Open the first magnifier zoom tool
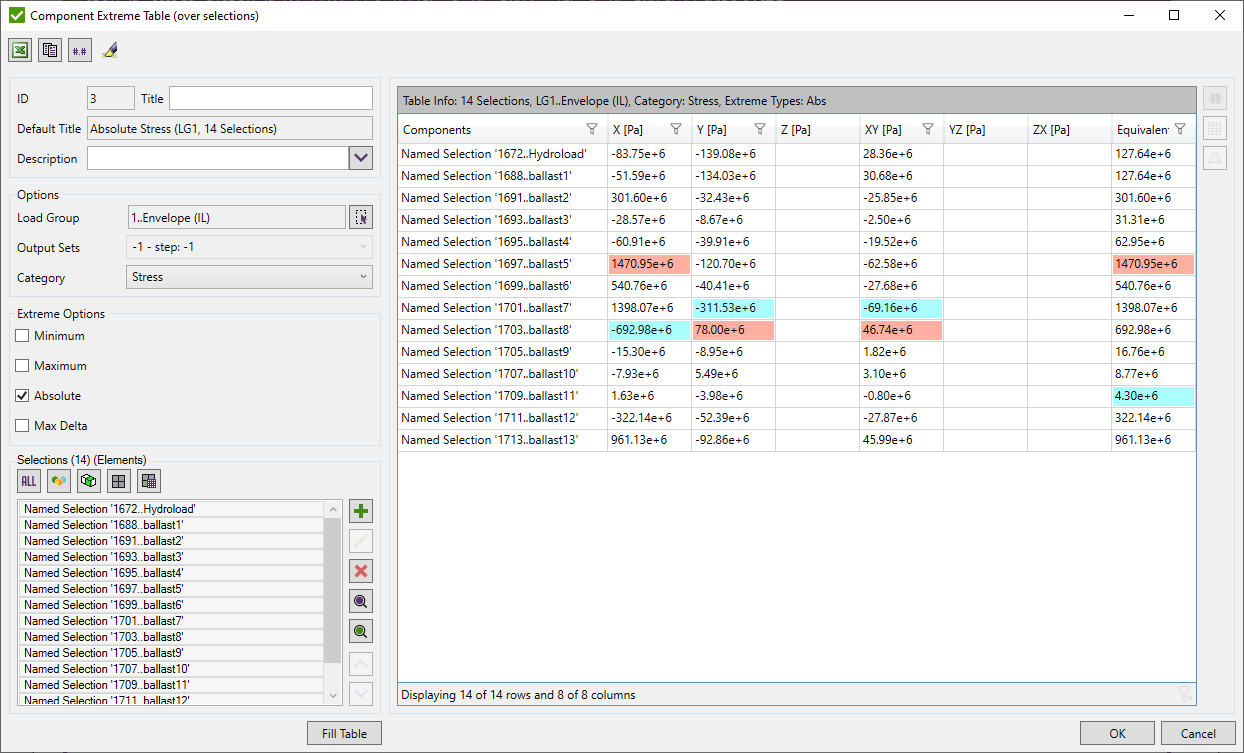This screenshot has width=1244, height=753. click(360, 601)
